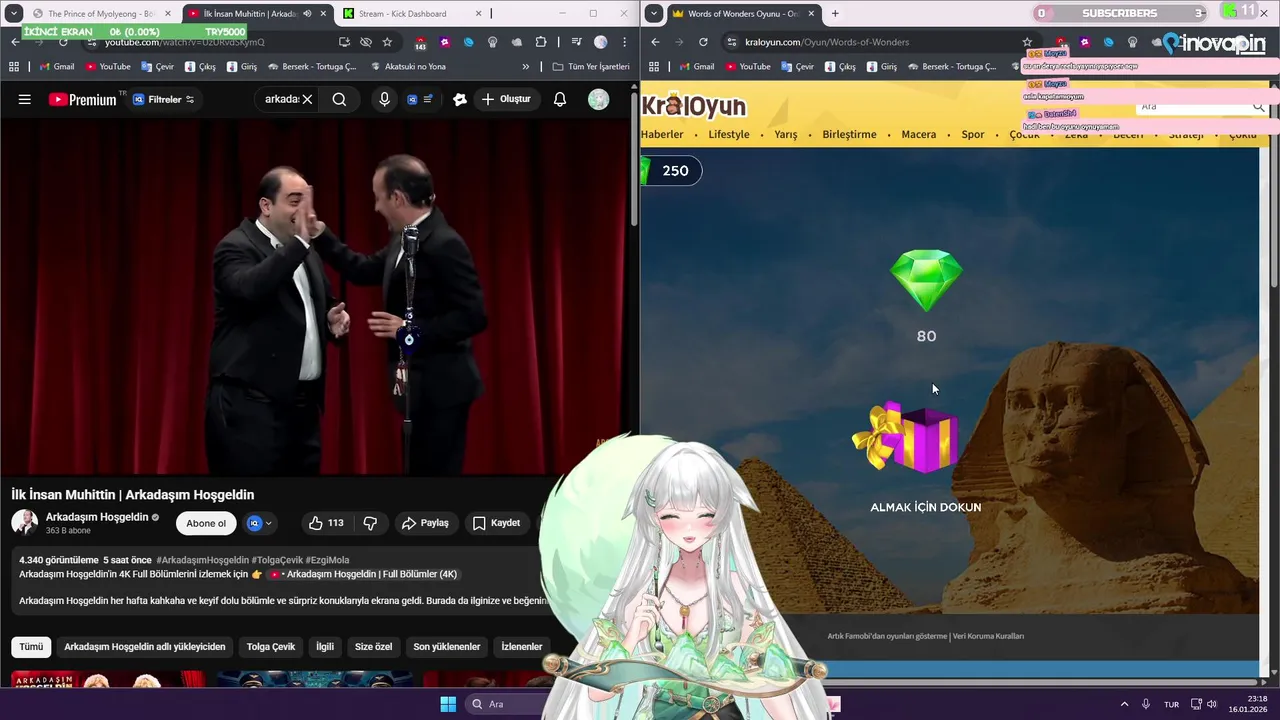This screenshot has width=1280, height=720.
Task: Open apps grid icon in left bookmarks bar
Action: click(x=14, y=67)
